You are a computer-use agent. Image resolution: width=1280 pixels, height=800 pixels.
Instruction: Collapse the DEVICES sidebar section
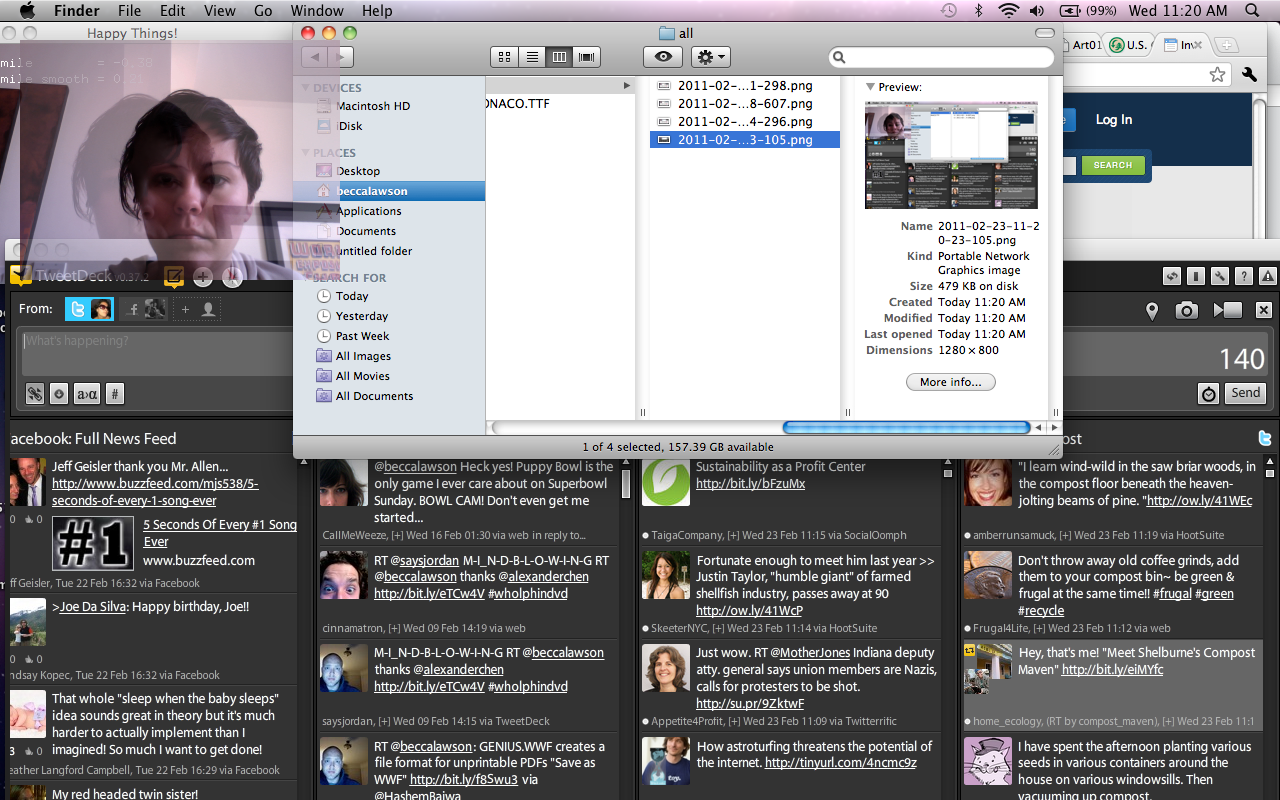coord(307,88)
